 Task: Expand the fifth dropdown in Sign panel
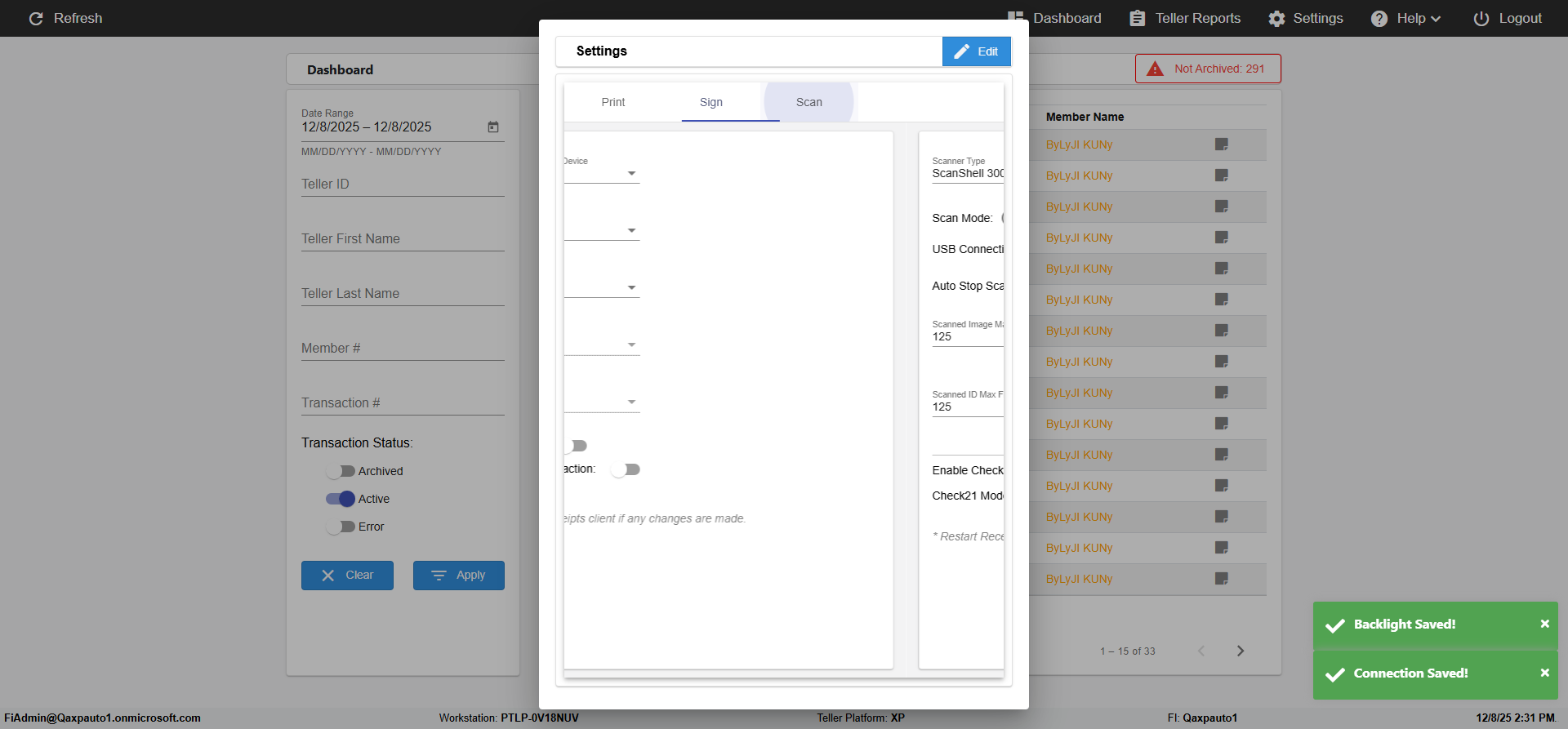[631, 402]
